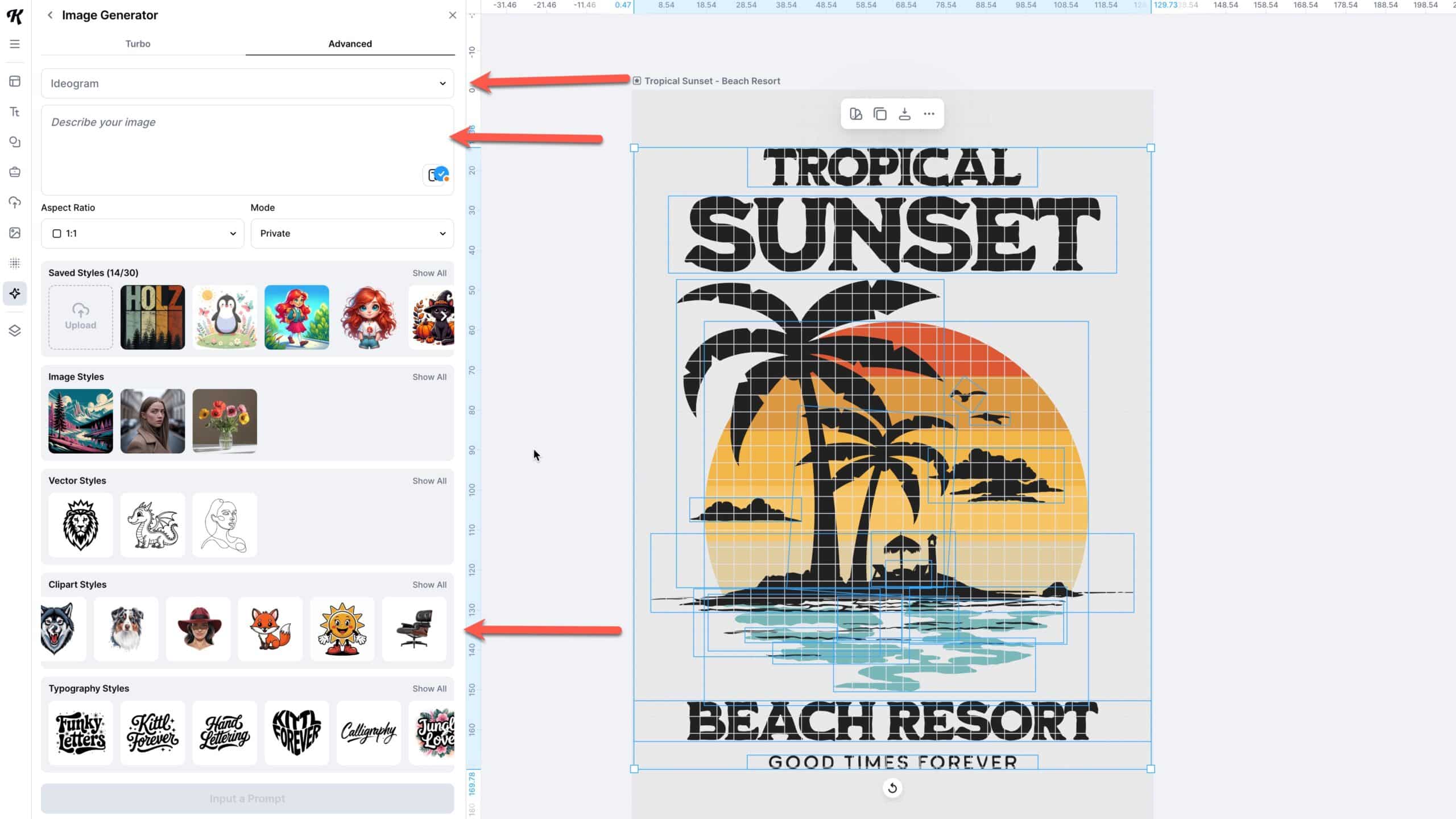Select the wolf clipart style
The width and height of the screenshot is (1456, 819).
(64, 629)
